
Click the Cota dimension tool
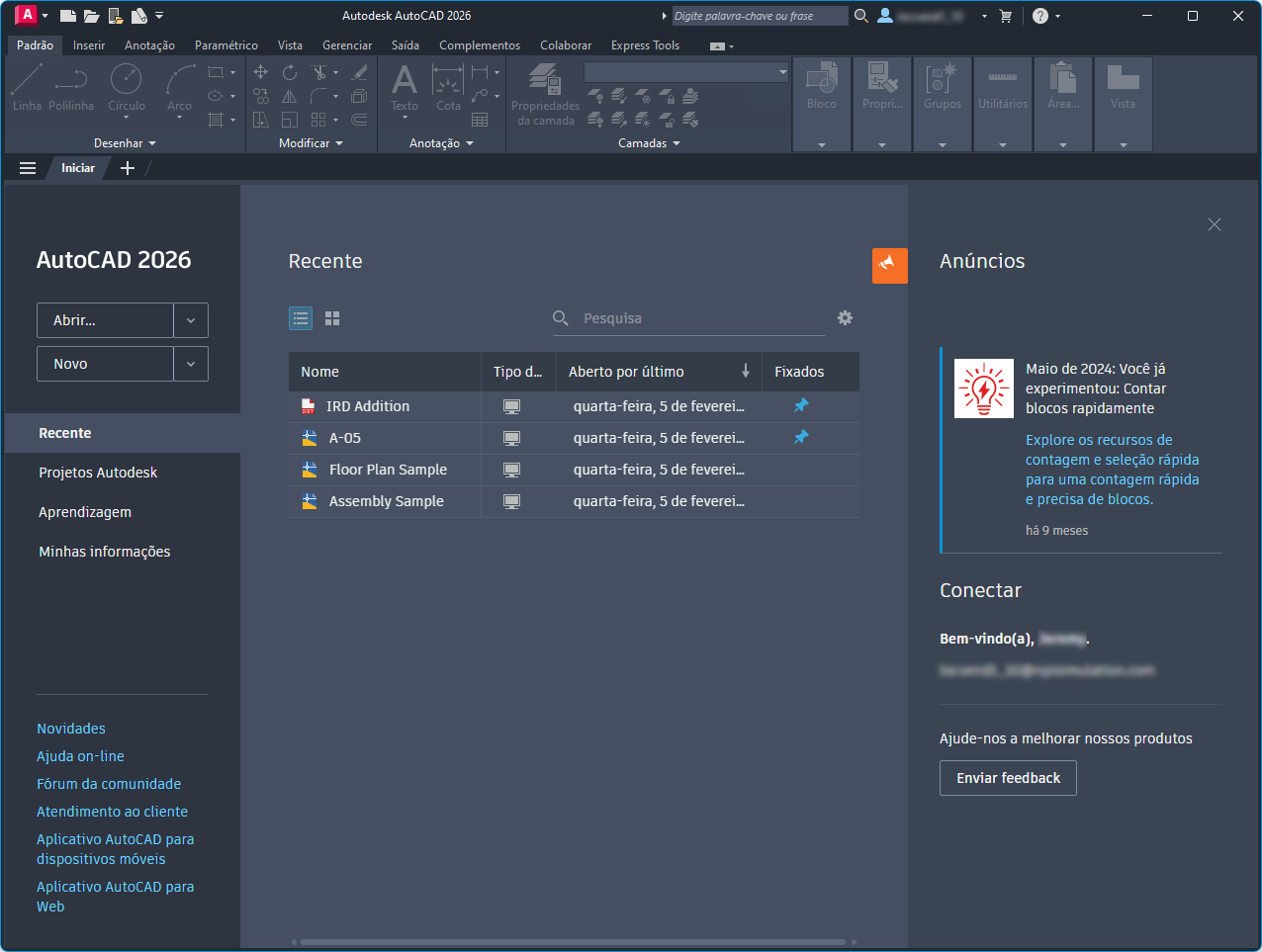pos(448,87)
